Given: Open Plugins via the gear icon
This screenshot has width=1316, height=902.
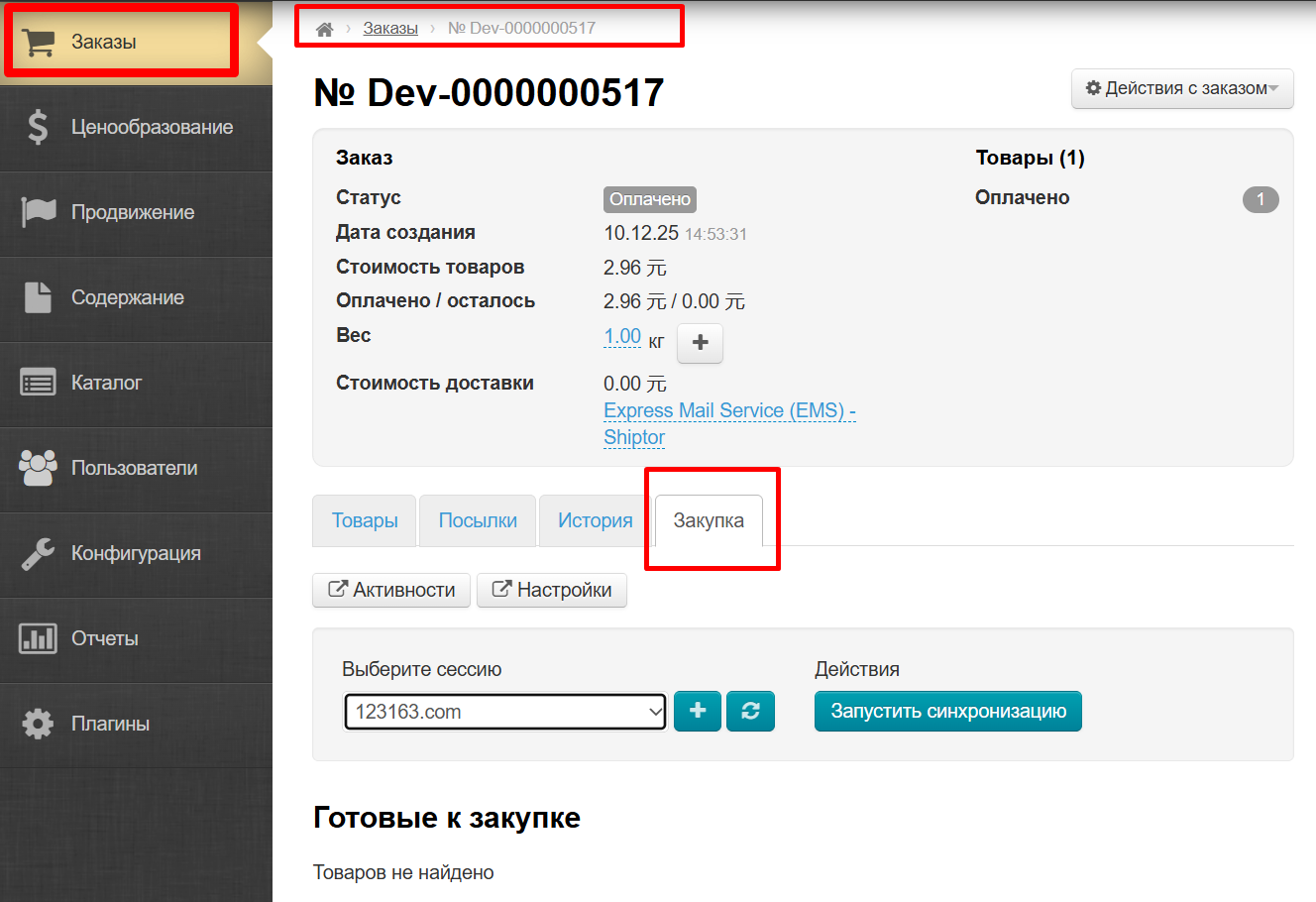Looking at the screenshot, I should point(39,724).
